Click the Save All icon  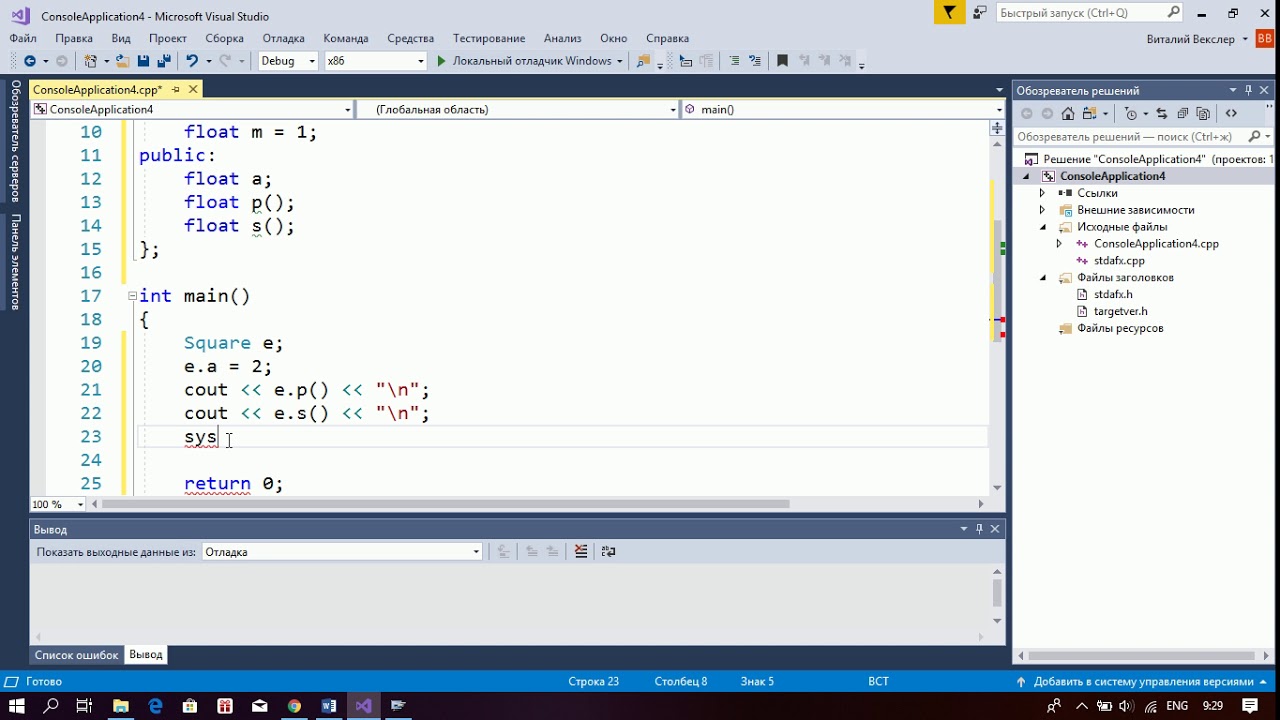click(x=163, y=61)
